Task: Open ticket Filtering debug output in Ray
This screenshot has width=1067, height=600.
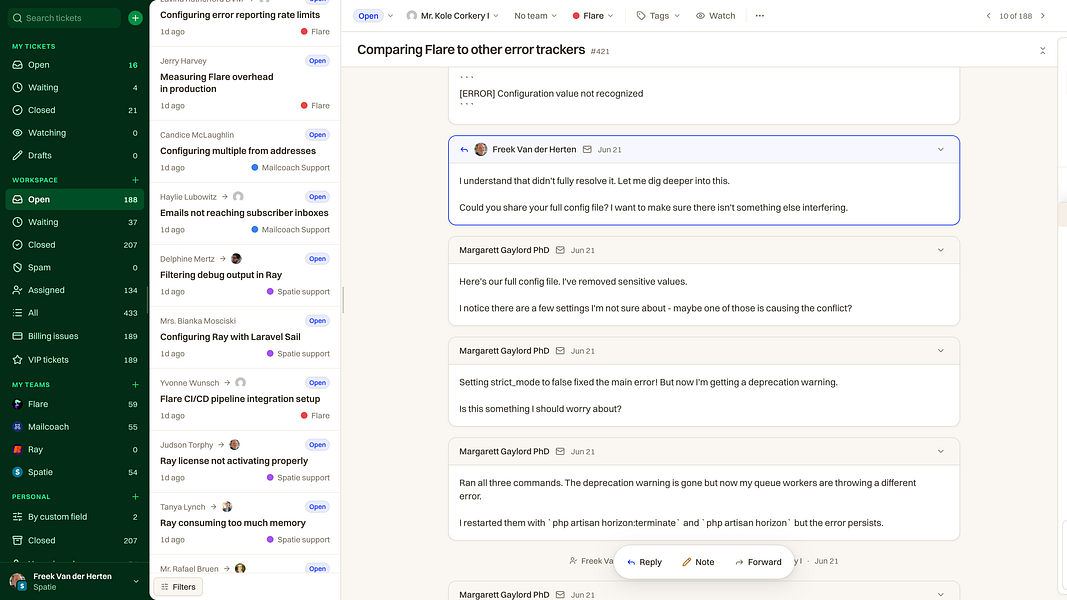Action: pyautogui.click(x=245, y=275)
